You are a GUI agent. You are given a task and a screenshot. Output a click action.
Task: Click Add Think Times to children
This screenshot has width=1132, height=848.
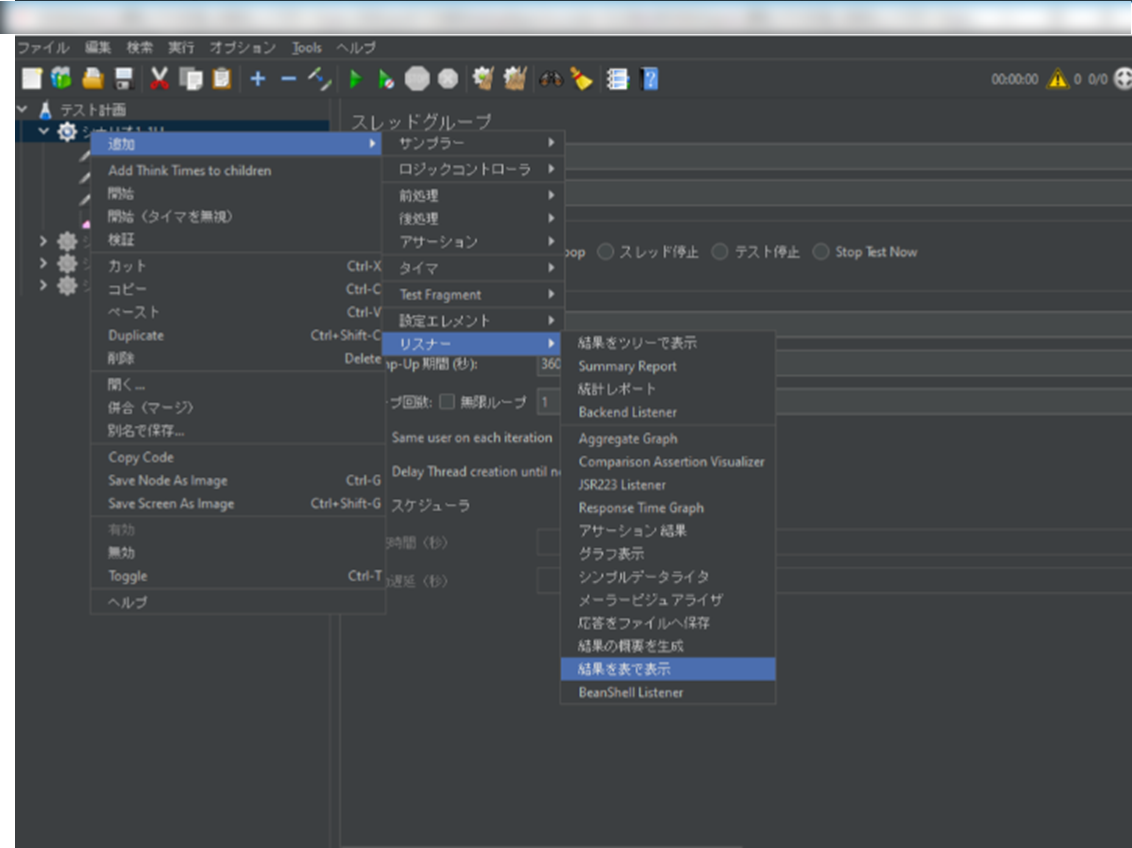[238, 170]
